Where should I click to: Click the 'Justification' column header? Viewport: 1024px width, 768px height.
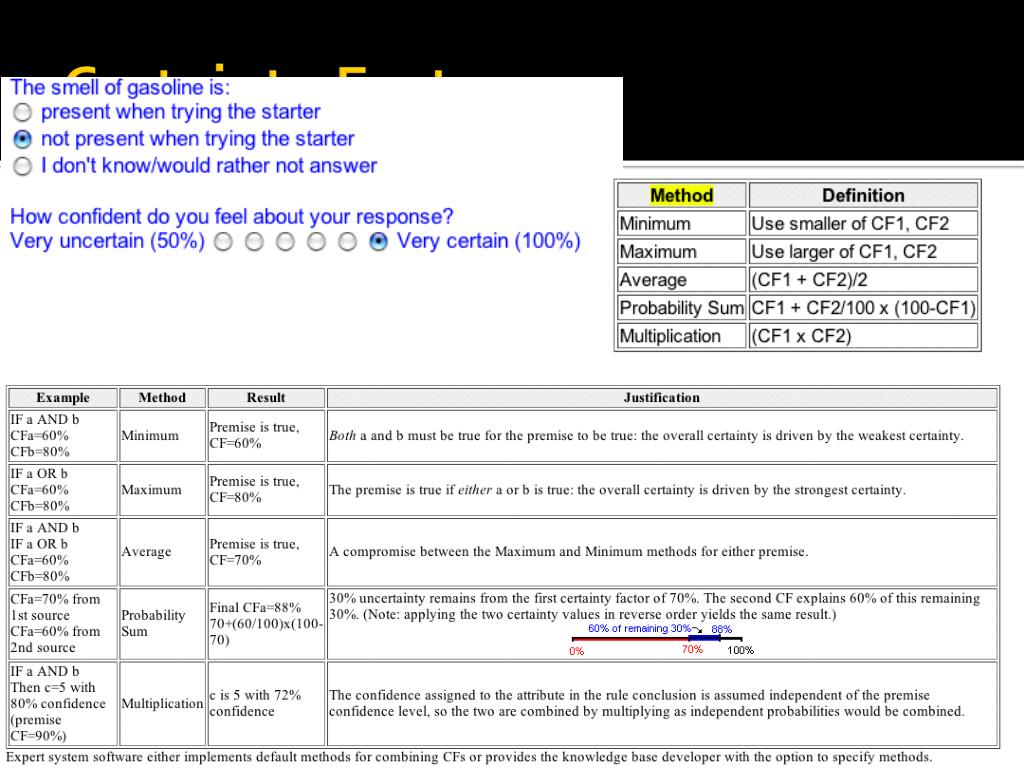662,398
